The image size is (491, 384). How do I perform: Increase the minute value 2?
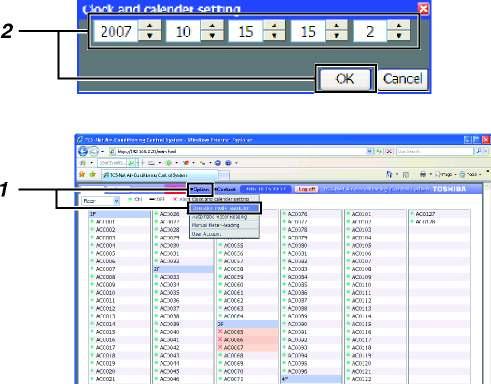399,26
